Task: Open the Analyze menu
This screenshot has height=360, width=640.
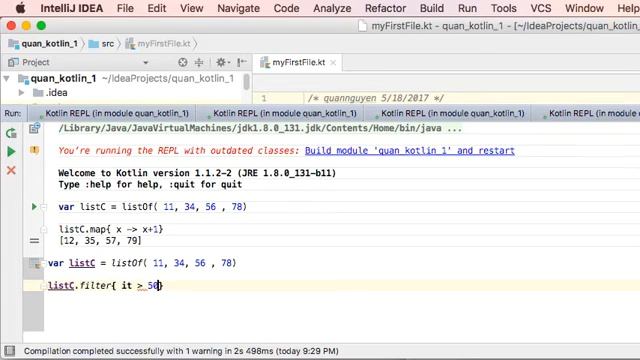Action: (332, 8)
